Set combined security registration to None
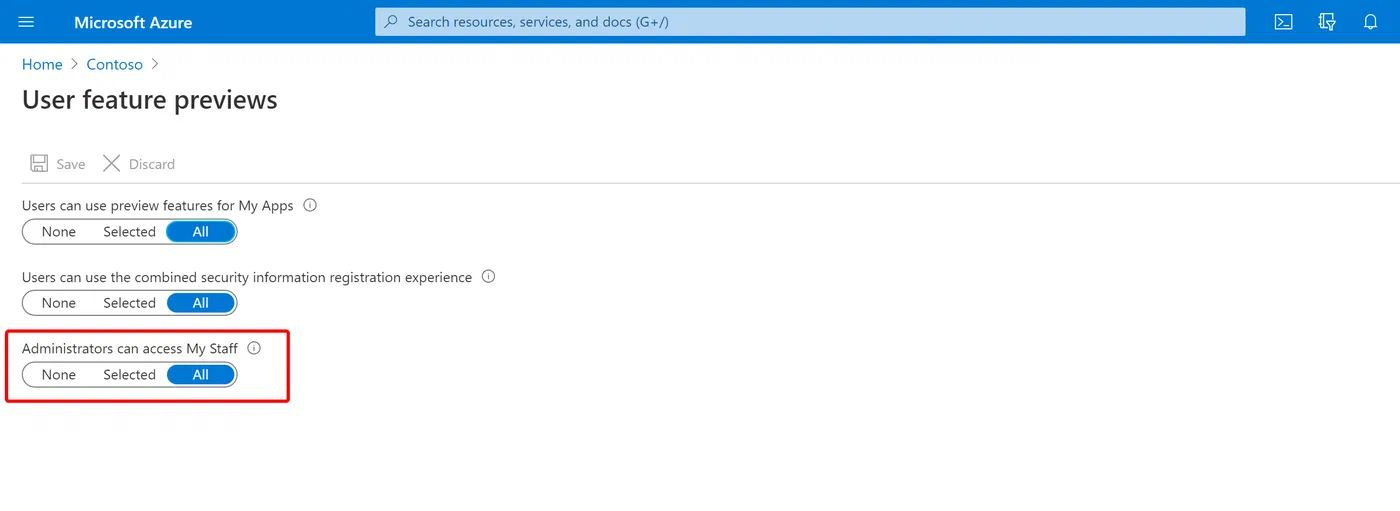Viewport: 1400px width, 511px height. pos(59,303)
